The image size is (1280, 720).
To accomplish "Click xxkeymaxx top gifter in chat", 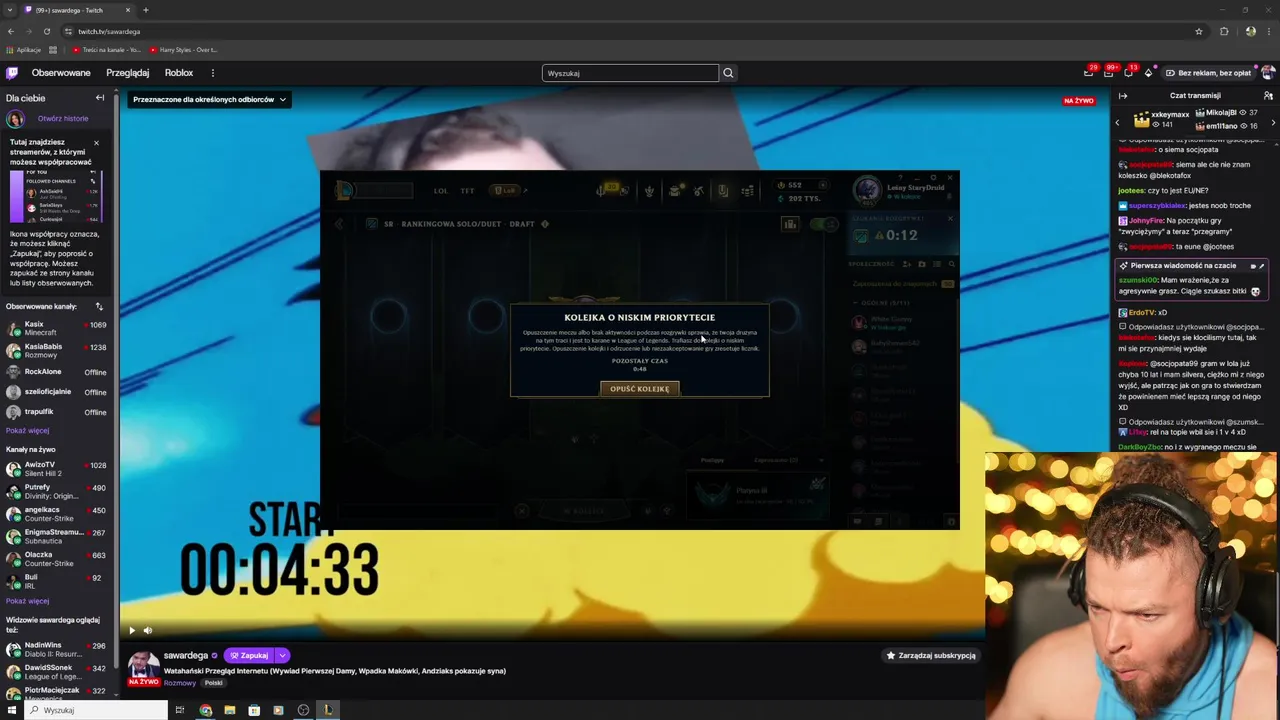I will pos(1163,119).
